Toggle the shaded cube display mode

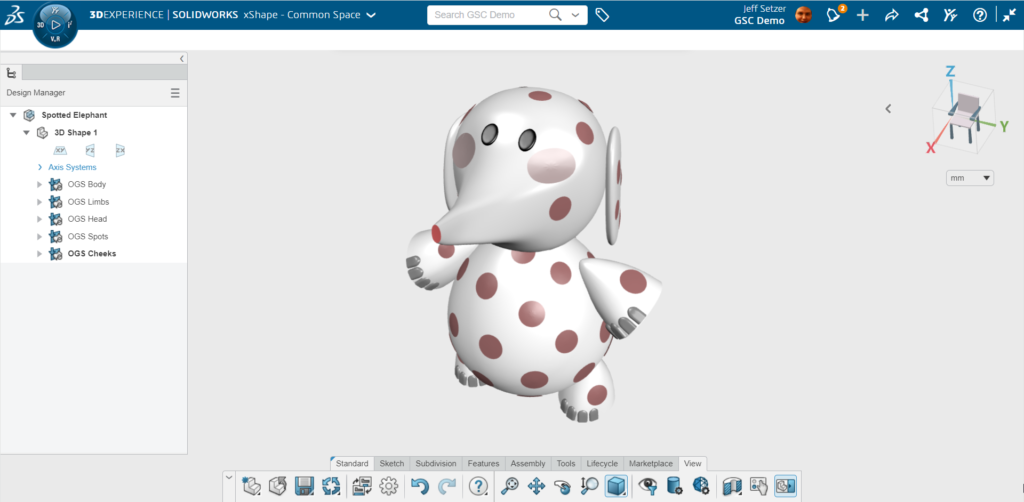click(616, 486)
